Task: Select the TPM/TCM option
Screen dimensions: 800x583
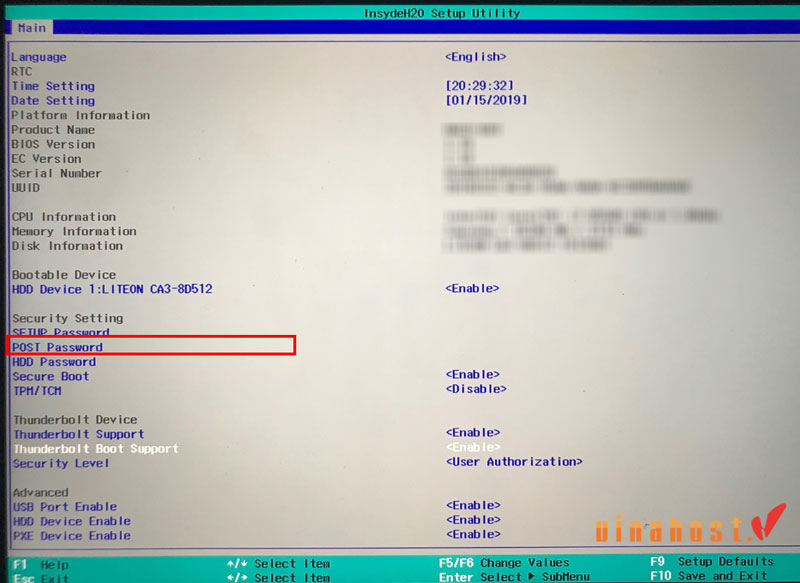Action: point(37,391)
